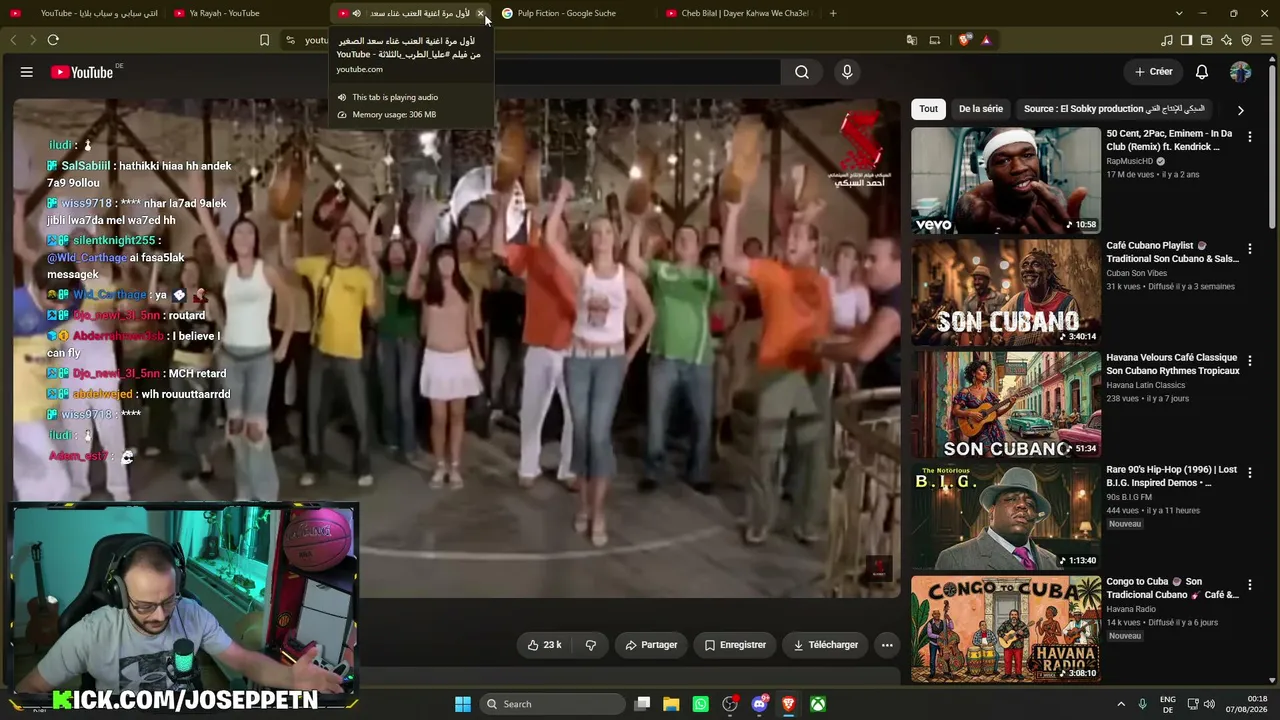Toggle the browser sidebar panel
The width and height of the screenshot is (1280, 720).
click(1187, 40)
